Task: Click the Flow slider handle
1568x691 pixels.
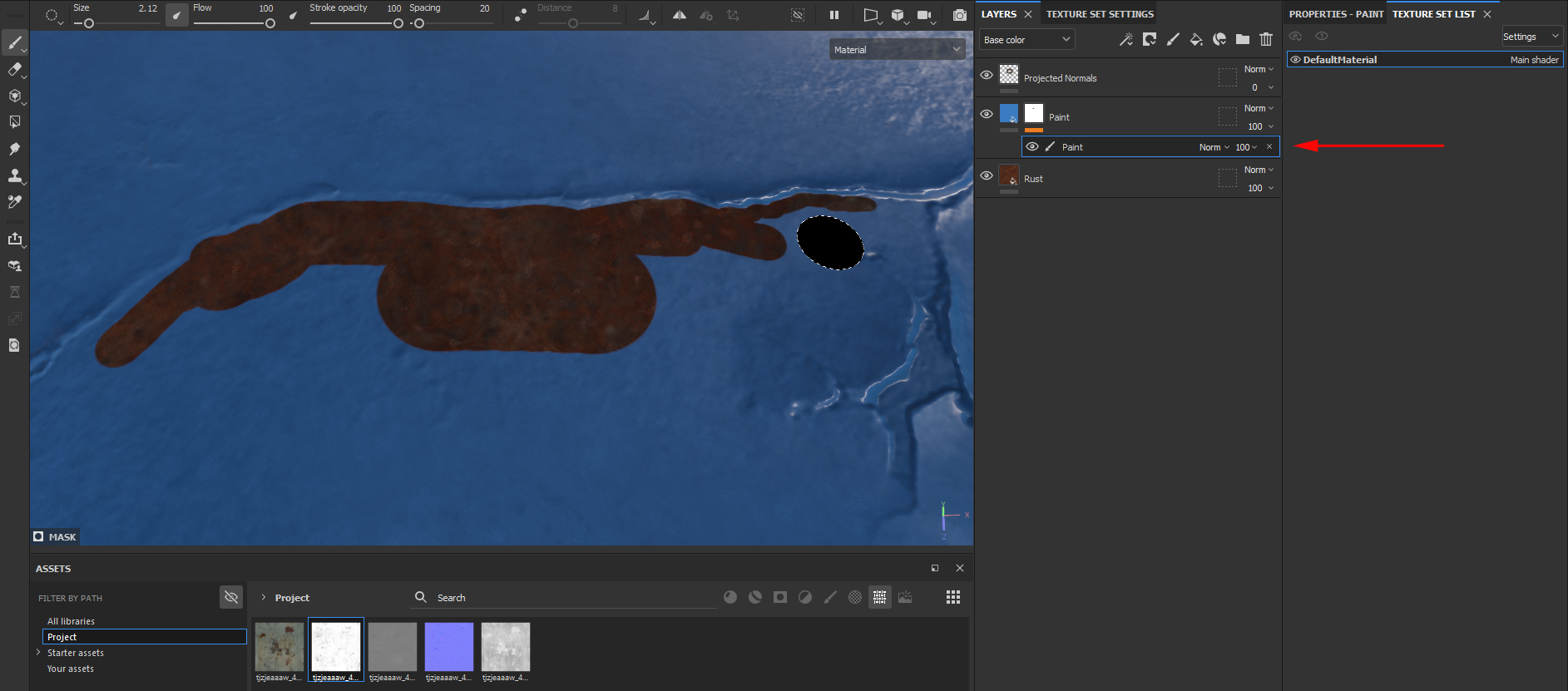Action: tap(270, 23)
